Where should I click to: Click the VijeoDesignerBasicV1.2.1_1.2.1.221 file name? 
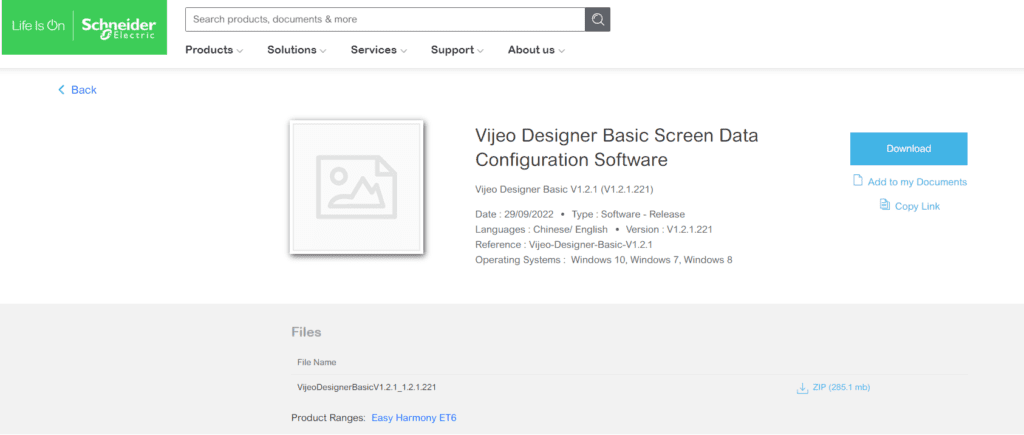tap(366, 387)
